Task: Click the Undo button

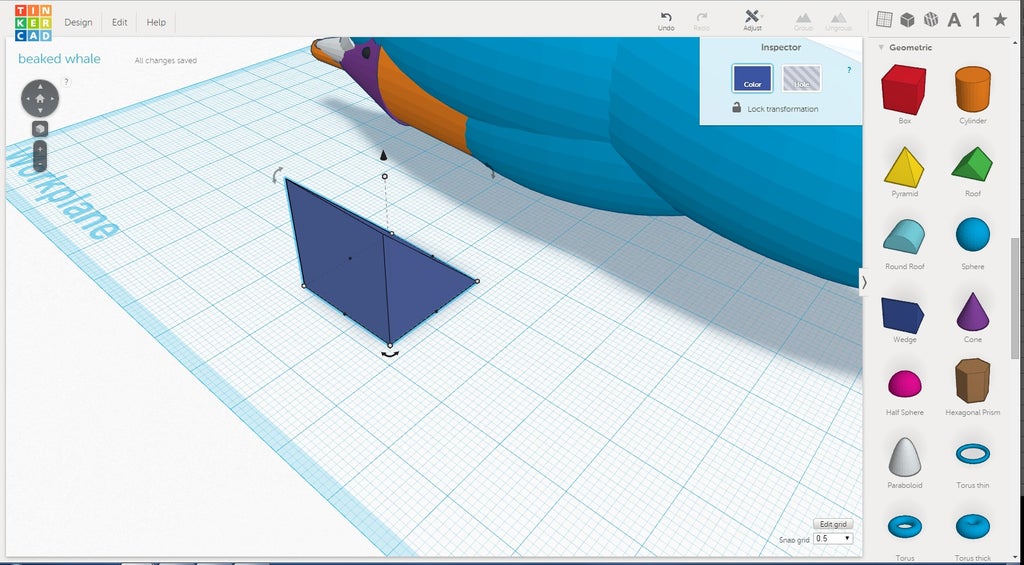Action: coord(666,21)
